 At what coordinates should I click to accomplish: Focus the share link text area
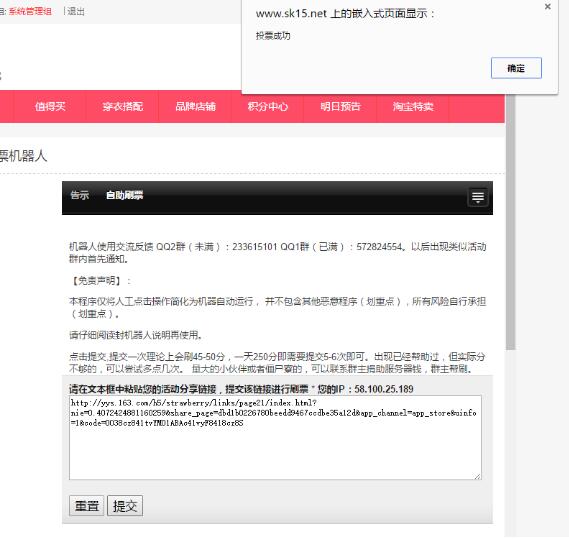275,437
